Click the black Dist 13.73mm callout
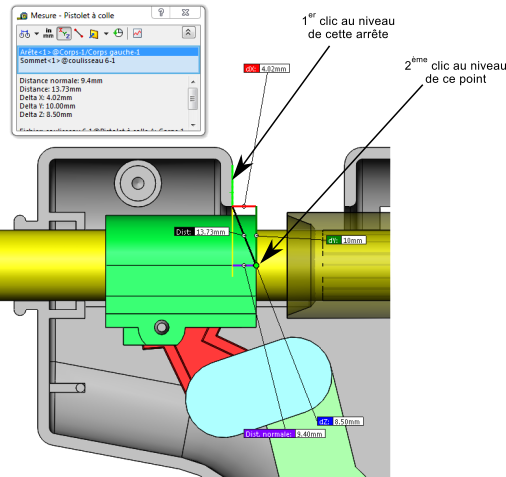Viewport: 506px width, 477px height. (201, 232)
